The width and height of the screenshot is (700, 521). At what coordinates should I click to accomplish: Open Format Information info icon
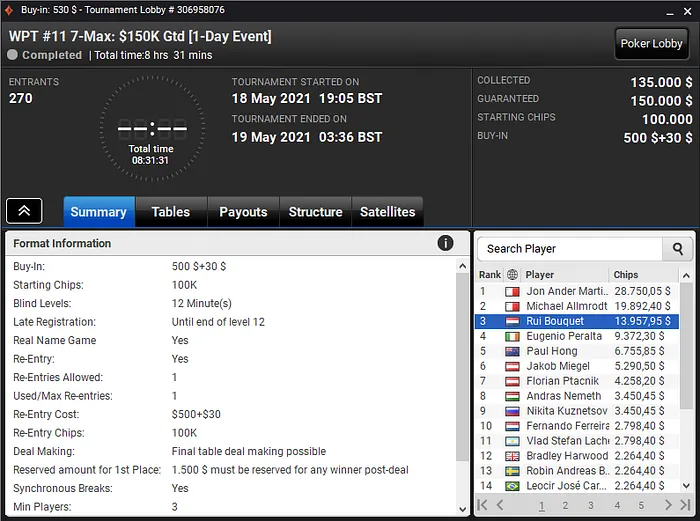445,243
